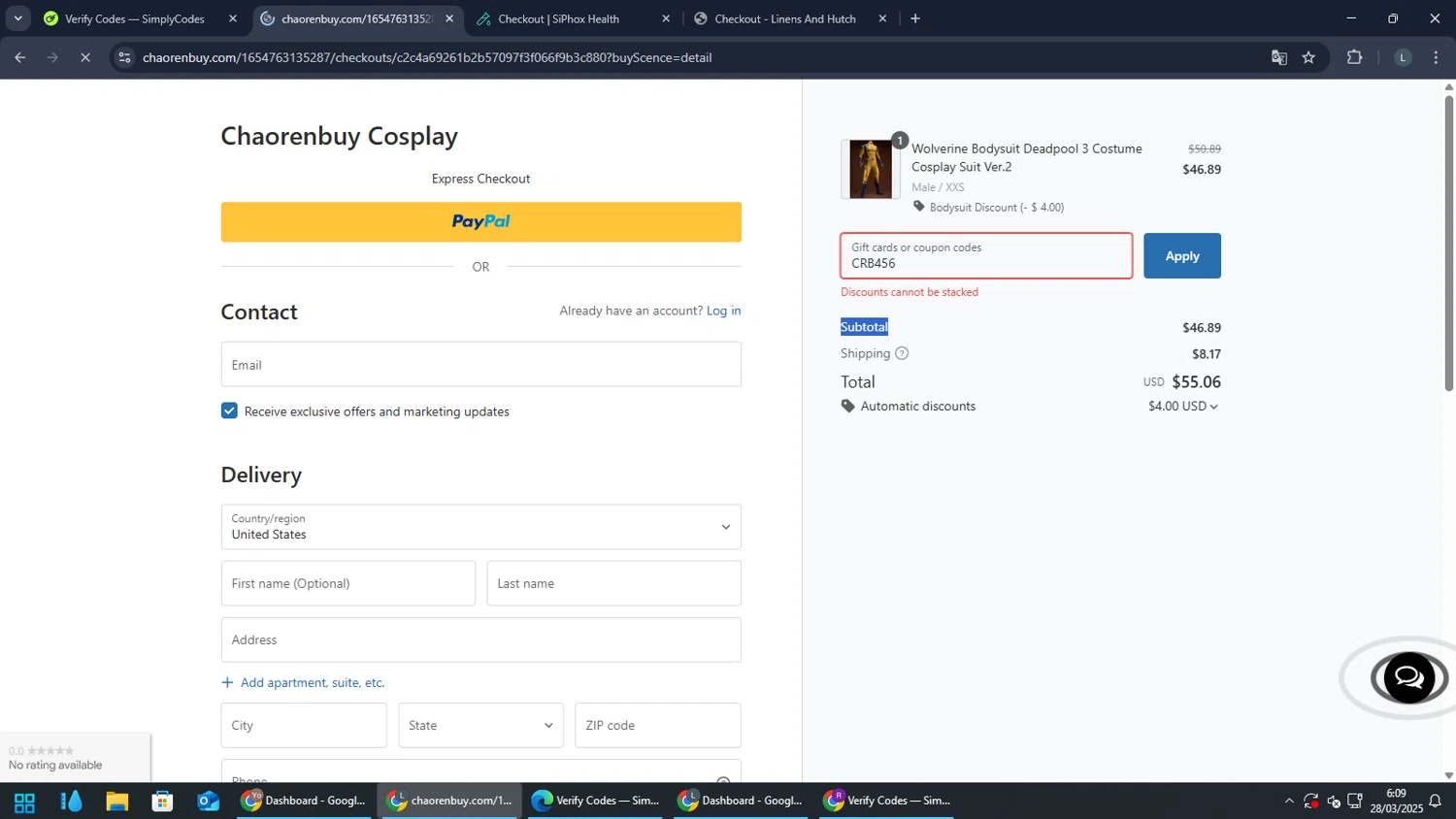Screen dimensions: 1456x819
Task: Click the Total amount $55.06
Action: tap(1196, 382)
